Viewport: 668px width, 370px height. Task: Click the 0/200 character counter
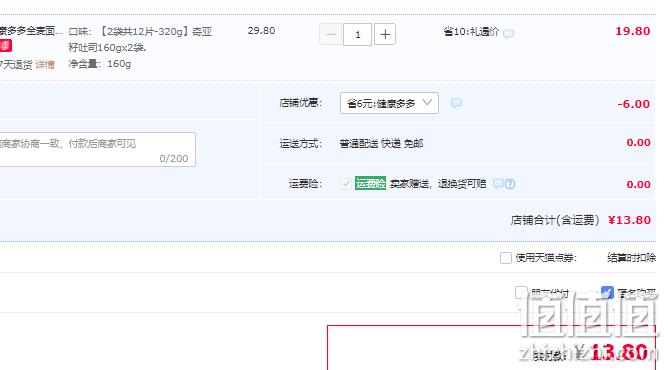click(174, 158)
